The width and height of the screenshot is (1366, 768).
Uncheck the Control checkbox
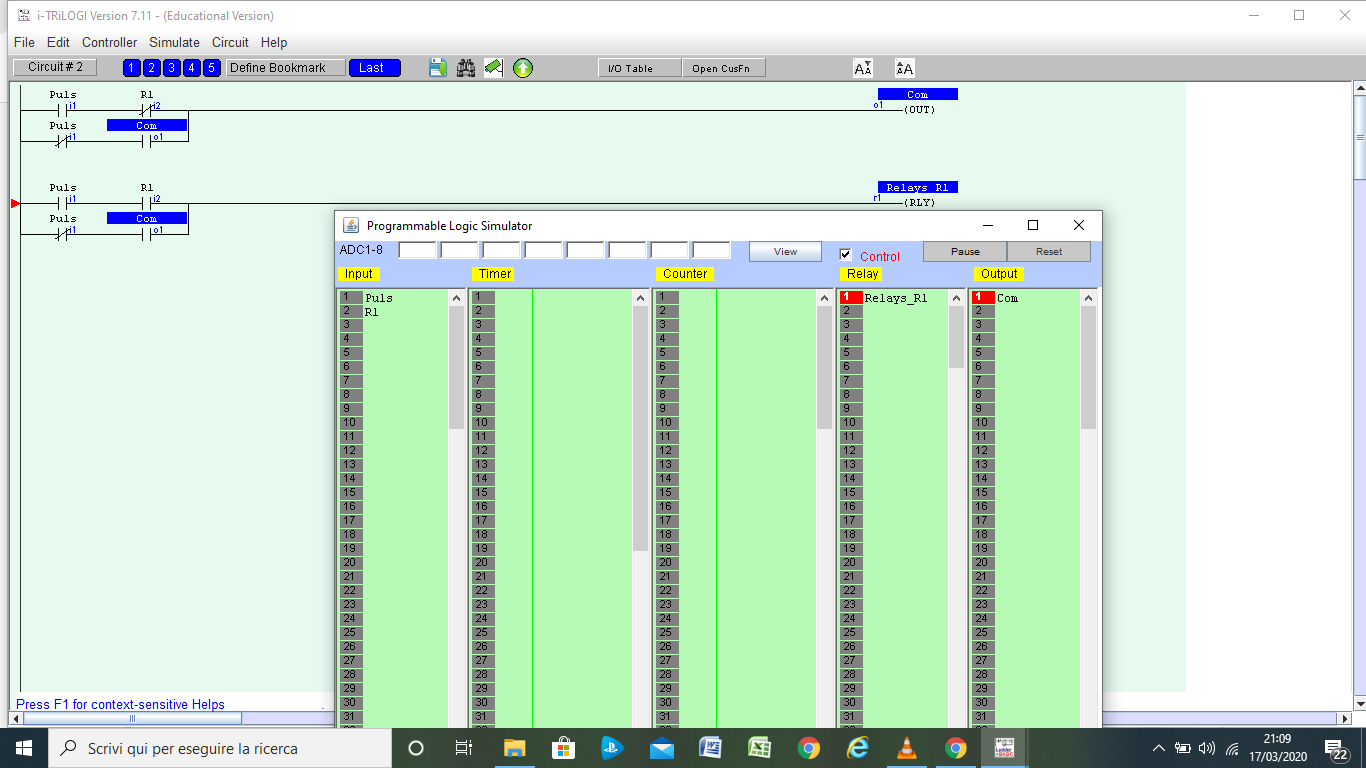(x=846, y=255)
